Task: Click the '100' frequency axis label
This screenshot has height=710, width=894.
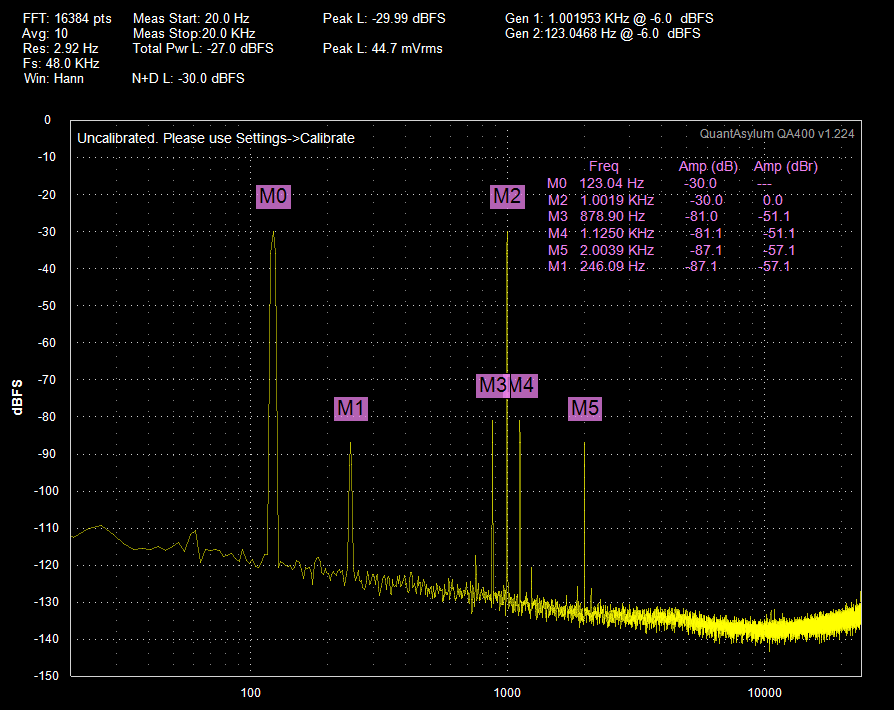Action: pos(250,692)
